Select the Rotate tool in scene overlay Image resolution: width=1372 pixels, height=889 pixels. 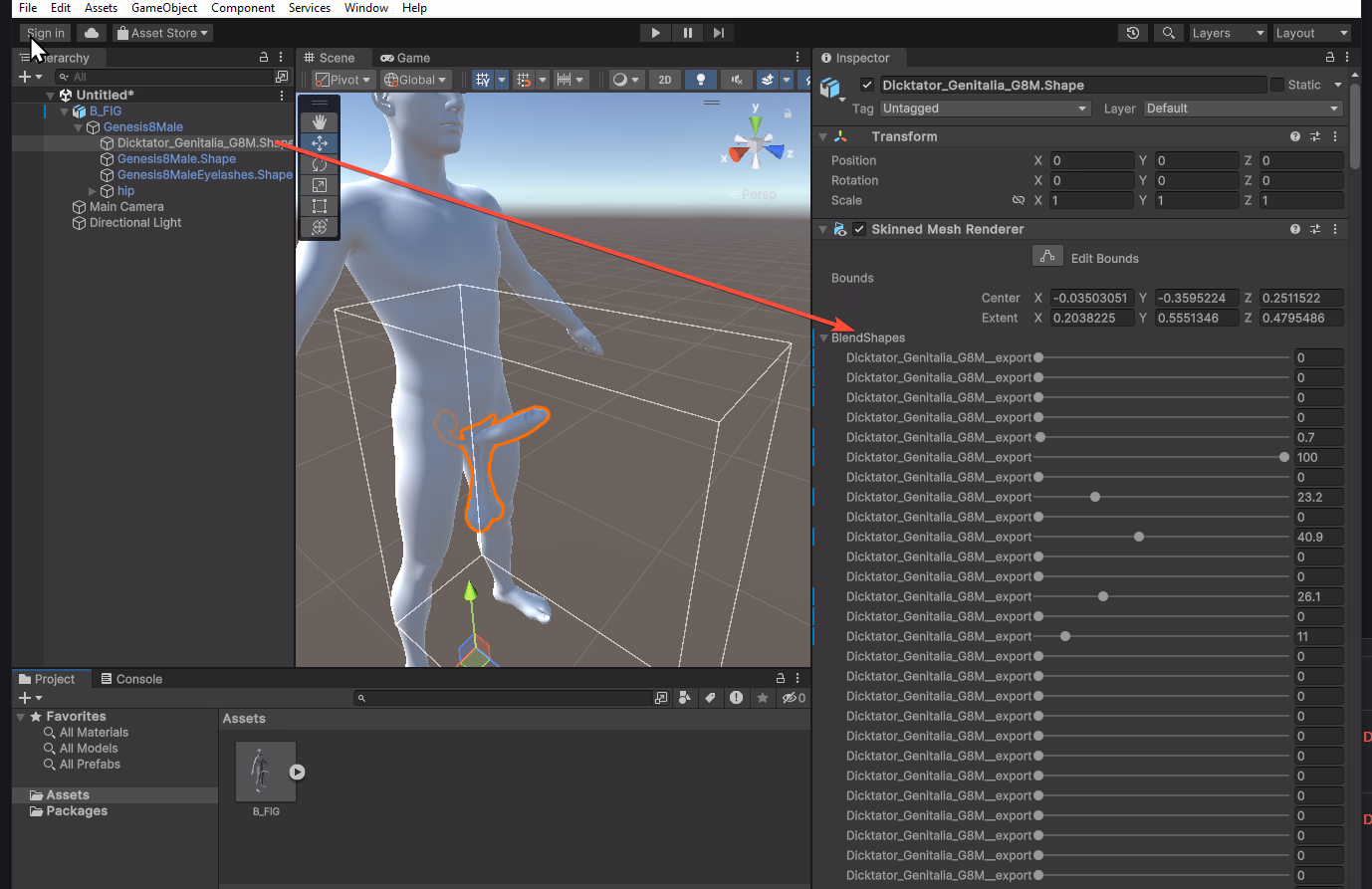320,164
